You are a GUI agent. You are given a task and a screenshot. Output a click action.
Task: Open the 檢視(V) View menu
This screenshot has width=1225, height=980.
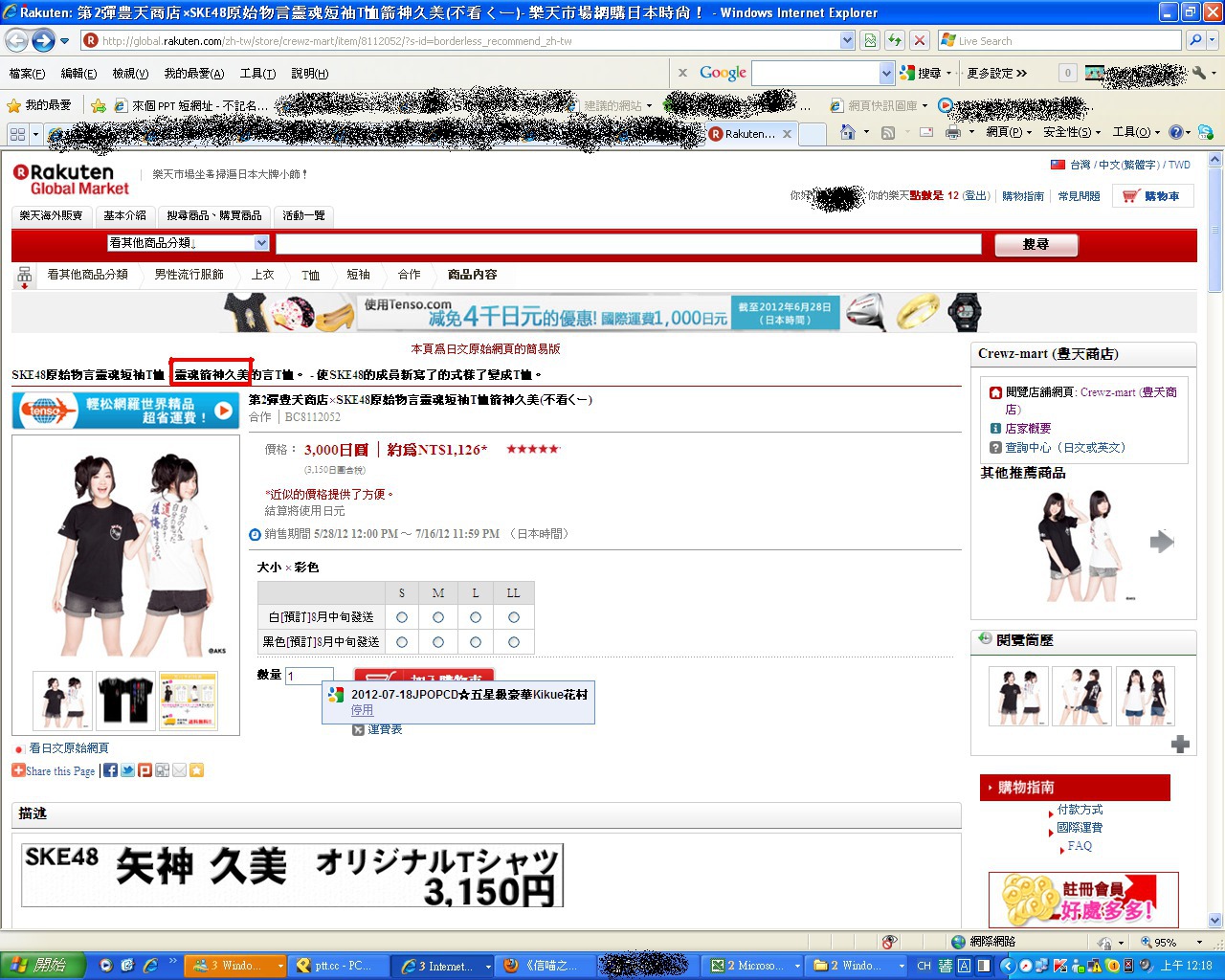(x=130, y=74)
